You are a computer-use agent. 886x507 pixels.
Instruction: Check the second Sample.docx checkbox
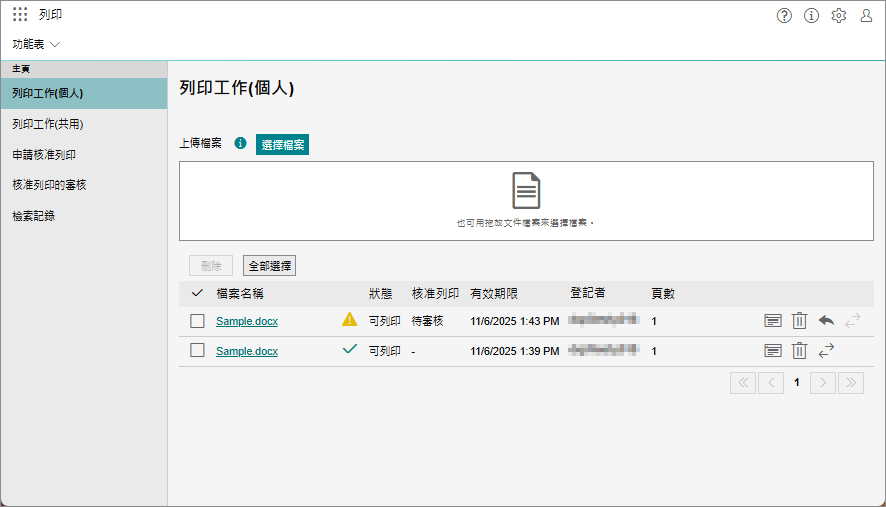(197, 351)
